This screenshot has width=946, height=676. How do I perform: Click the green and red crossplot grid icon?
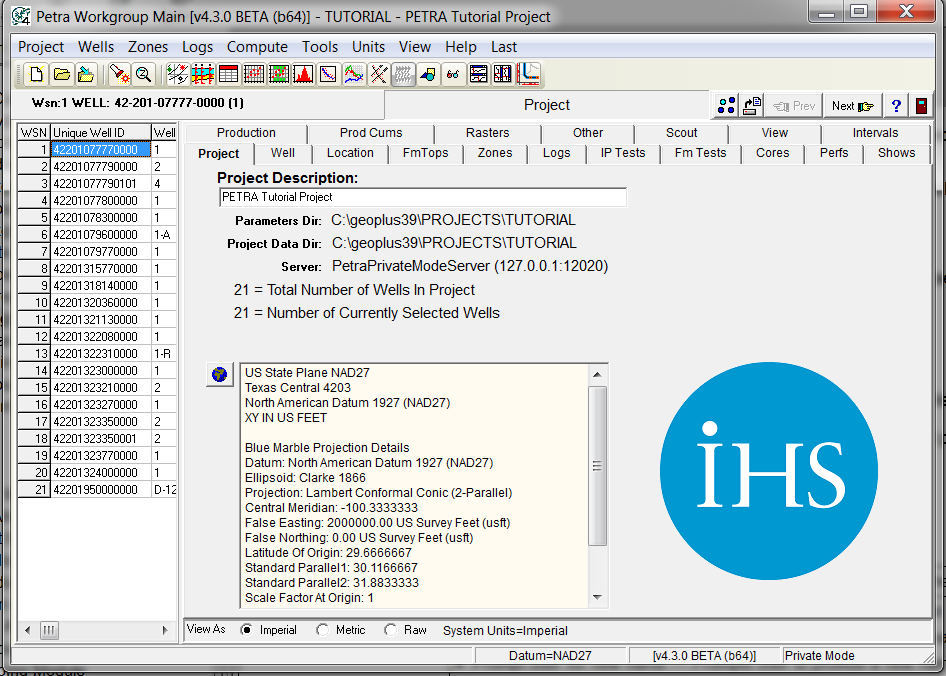(279, 75)
